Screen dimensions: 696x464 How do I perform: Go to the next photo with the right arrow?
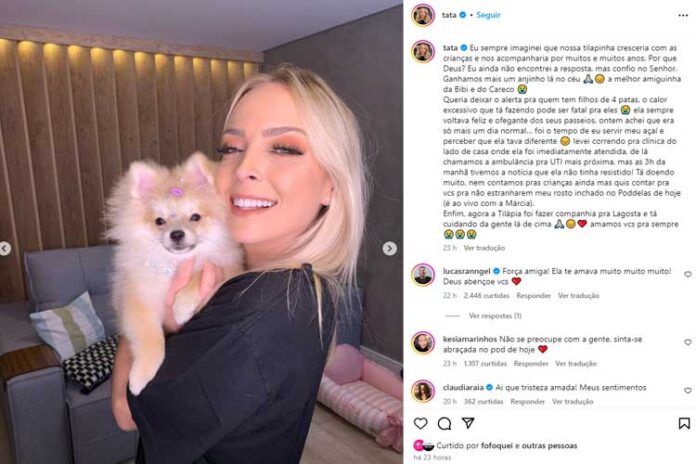click(390, 249)
